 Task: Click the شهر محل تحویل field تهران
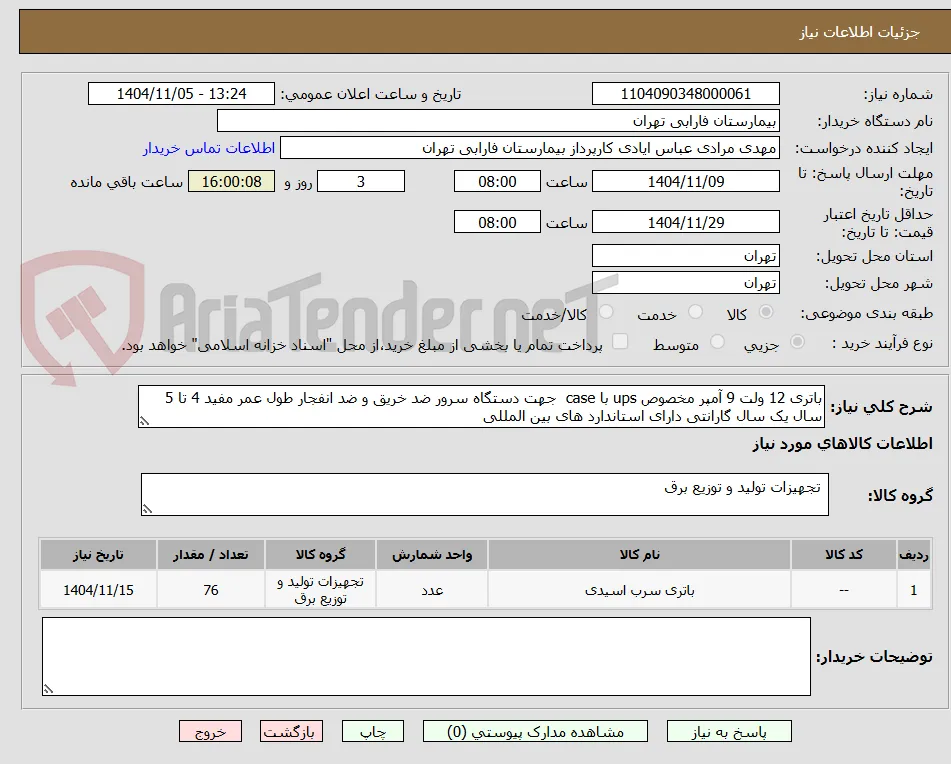pyautogui.click(x=685, y=283)
